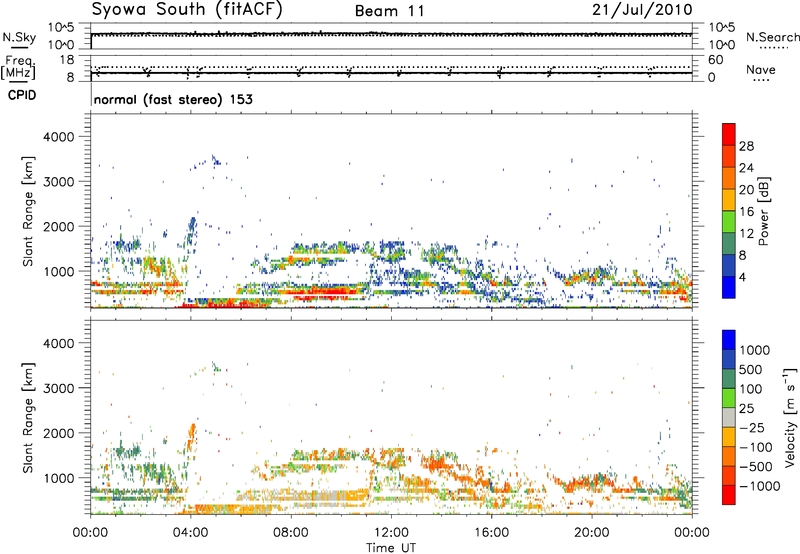
Task: Pick the gray segment of velocity color bar
Action: [x=728, y=417]
